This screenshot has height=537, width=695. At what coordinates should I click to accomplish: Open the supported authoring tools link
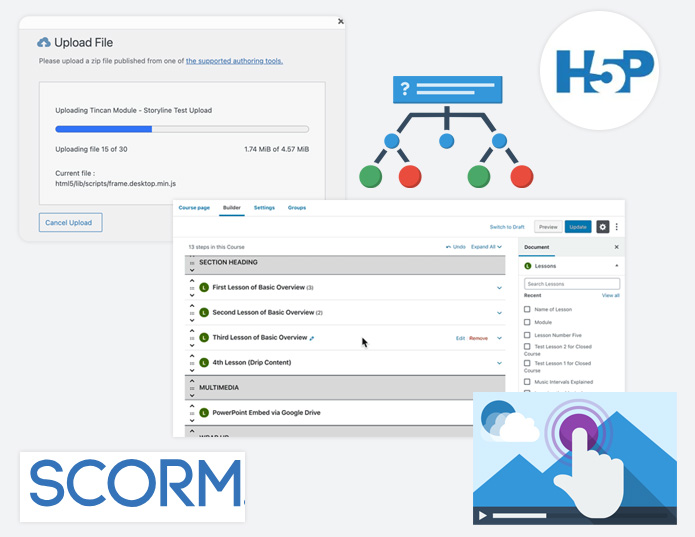click(x=234, y=61)
